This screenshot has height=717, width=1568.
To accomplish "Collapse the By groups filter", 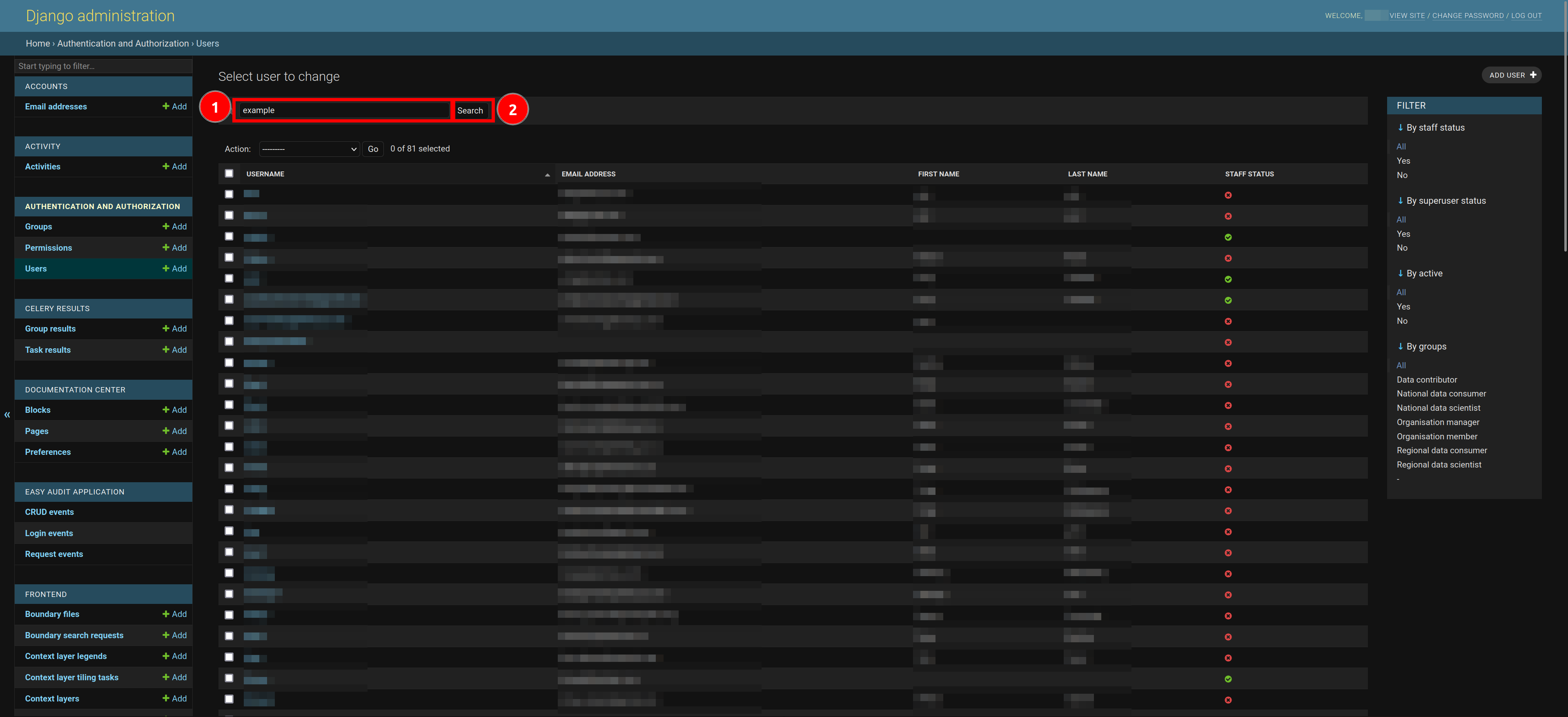I will coord(1421,346).
